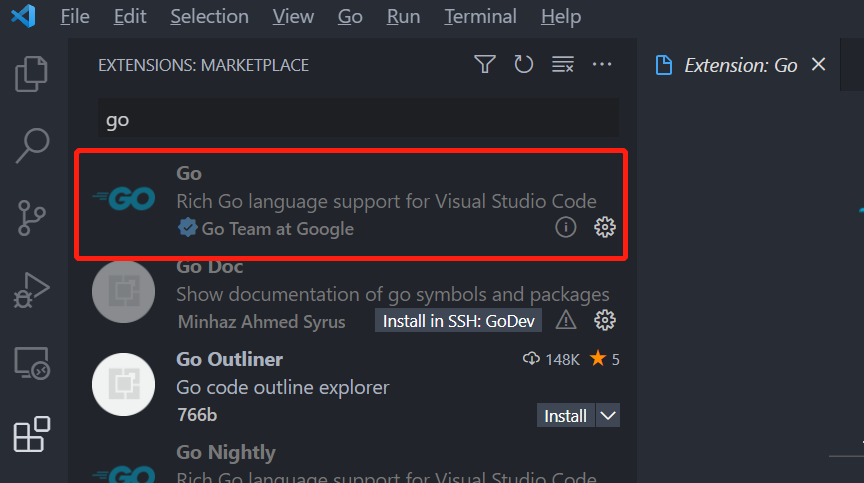Open the Selection menu
The height and width of the screenshot is (483, 864).
point(209,17)
